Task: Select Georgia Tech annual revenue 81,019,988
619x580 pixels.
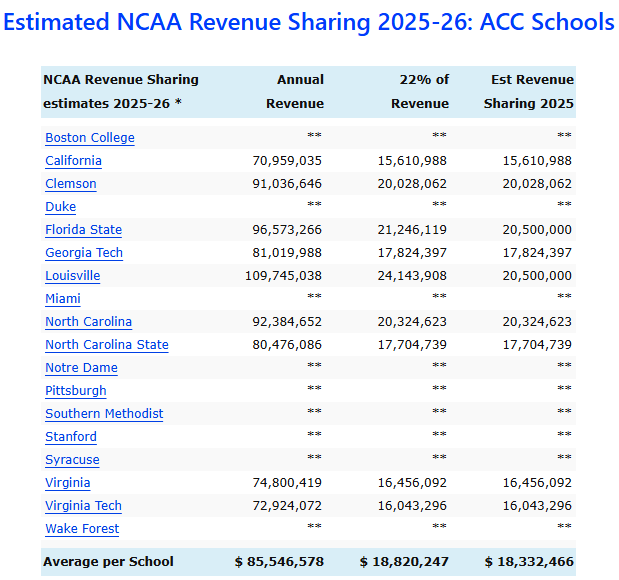Action: [287, 253]
